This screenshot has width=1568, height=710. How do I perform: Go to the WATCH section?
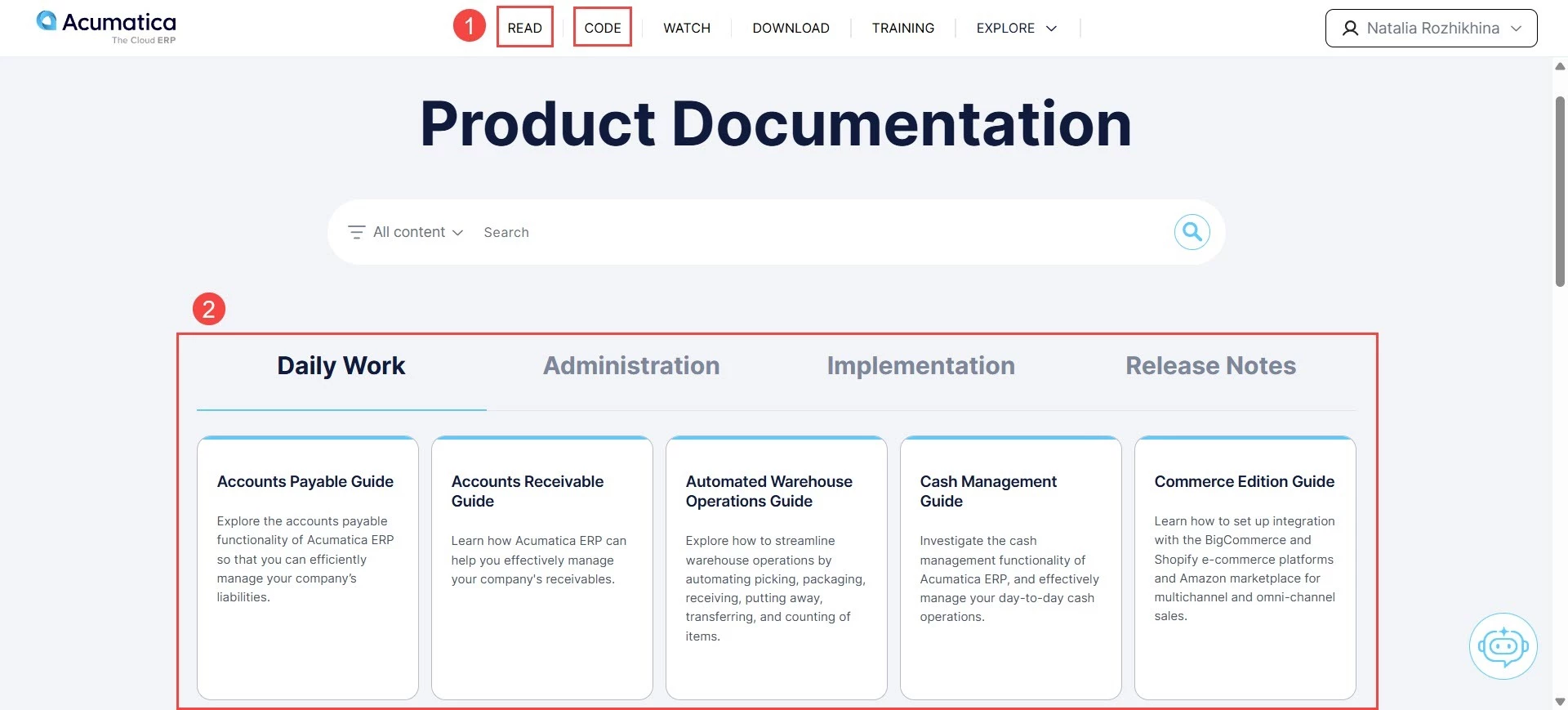coord(687,28)
